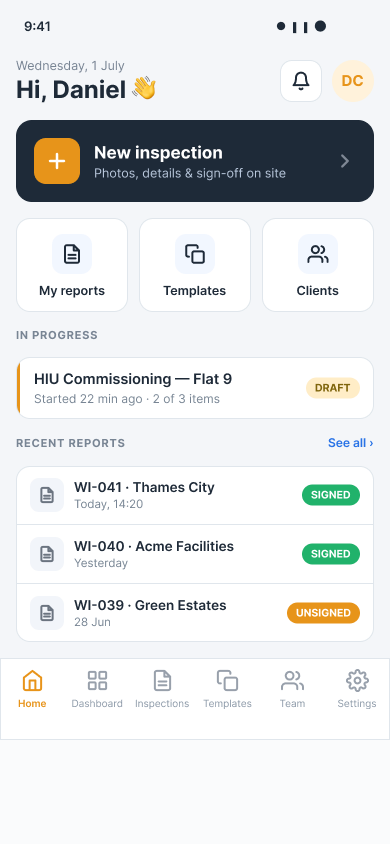The width and height of the screenshot is (390, 844).
Task: Open the Templates quick-access card
Action: point(195,265)
